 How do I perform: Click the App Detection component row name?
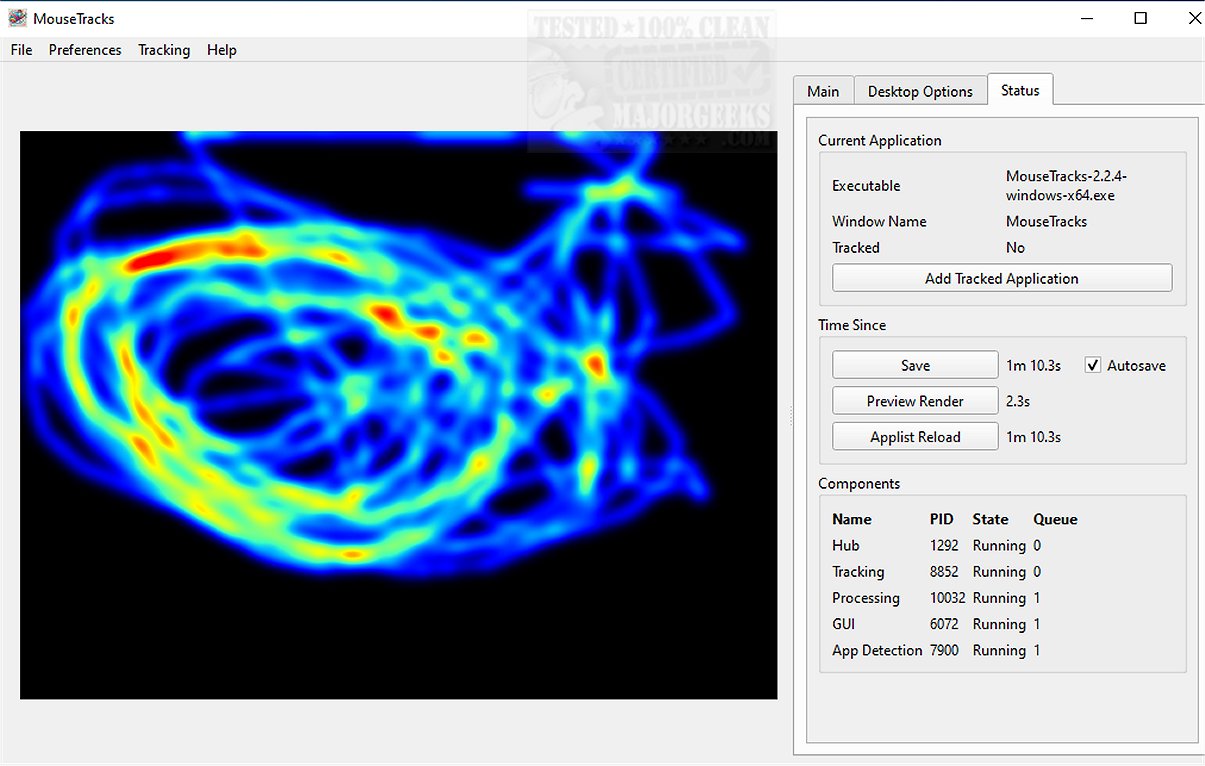[x=877, y=650]
